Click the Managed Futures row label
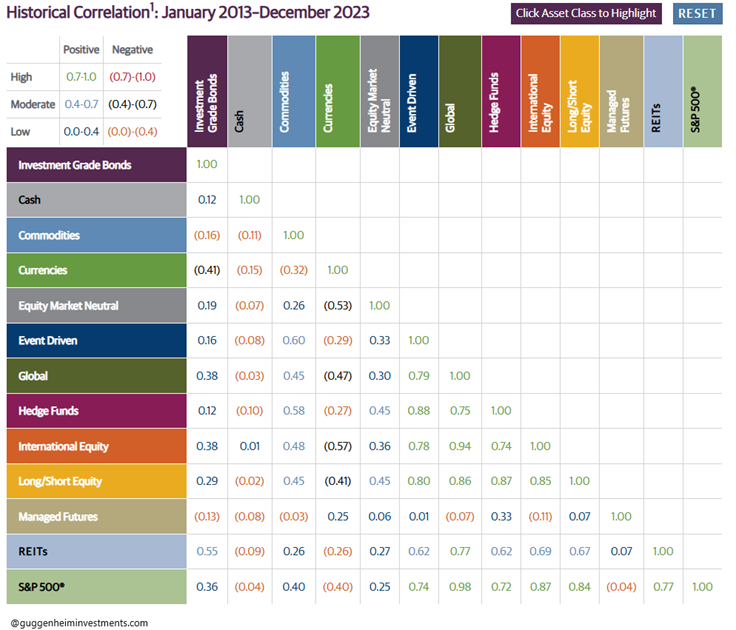The image size is (736, 630). pos(96,516)
